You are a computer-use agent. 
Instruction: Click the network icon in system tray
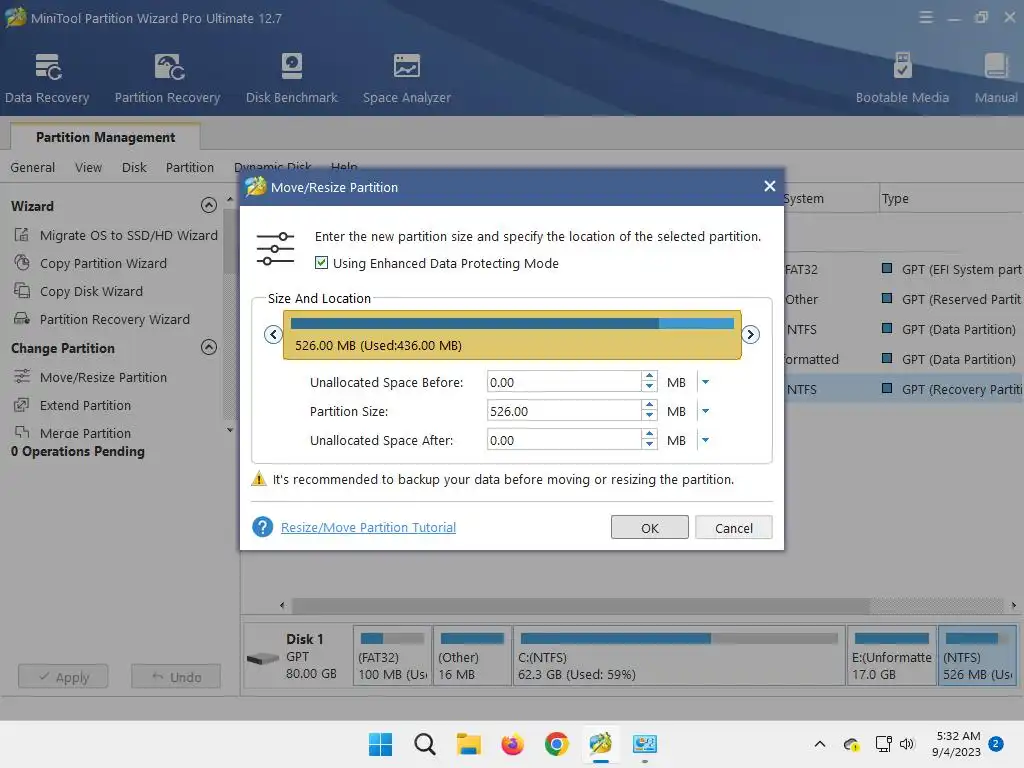click(884, 744)
